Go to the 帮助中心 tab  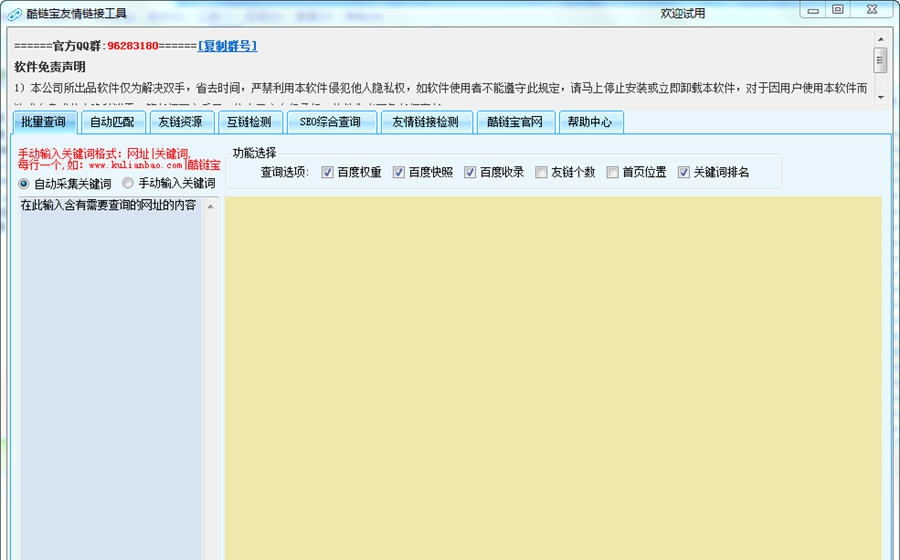[590, 122]
